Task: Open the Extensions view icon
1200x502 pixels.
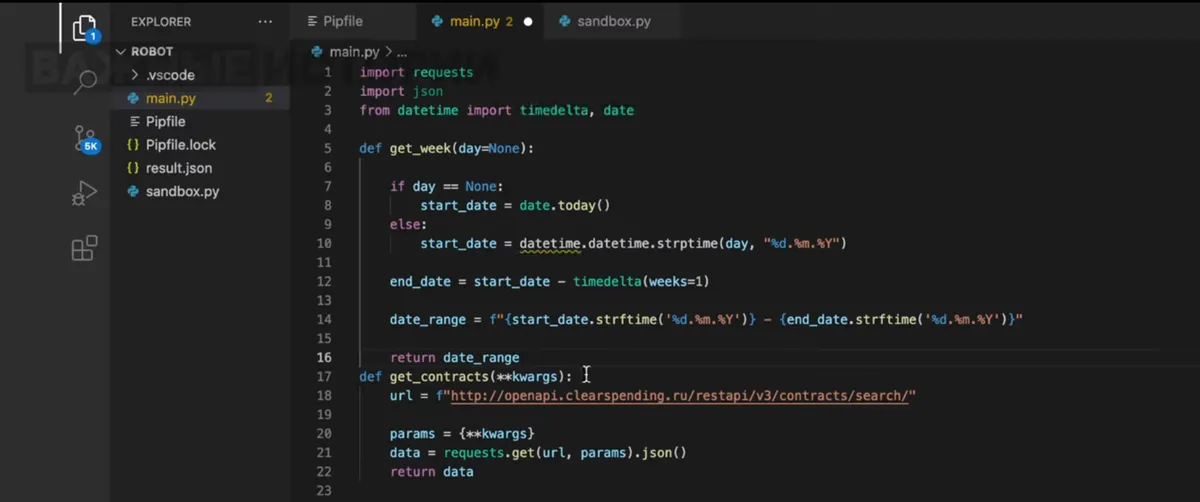Action: [x=85, y=248]
